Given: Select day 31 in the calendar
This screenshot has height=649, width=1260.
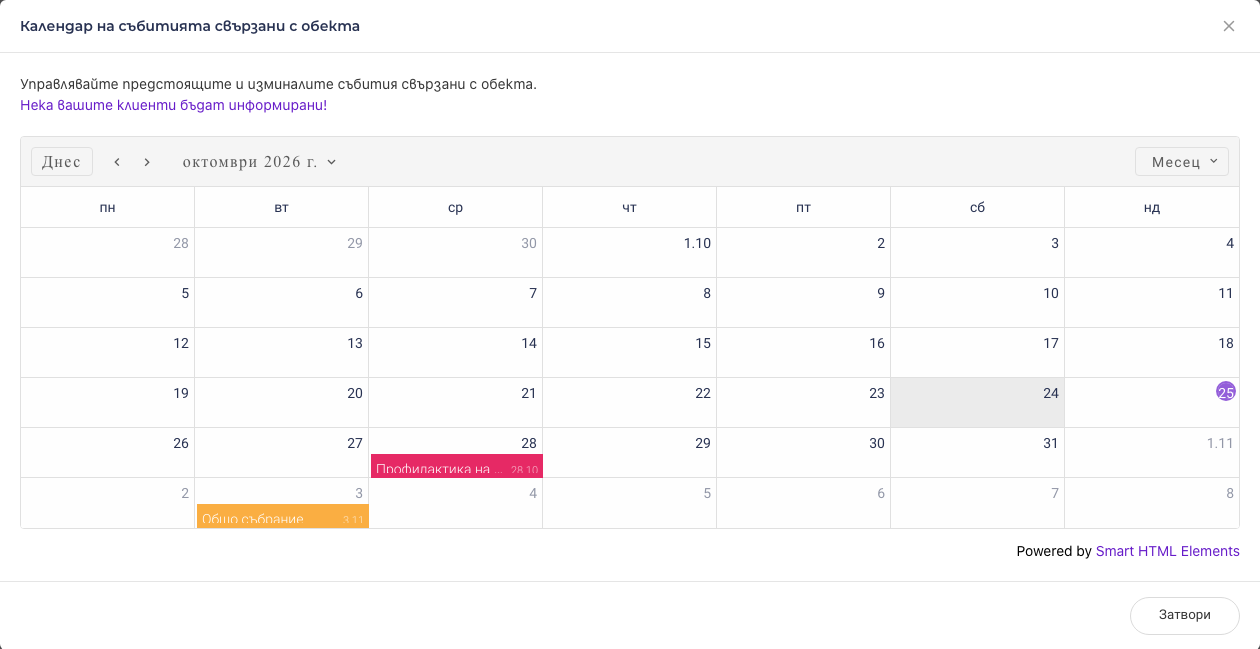Looking at the screenshot, I should tap(978, 453).
